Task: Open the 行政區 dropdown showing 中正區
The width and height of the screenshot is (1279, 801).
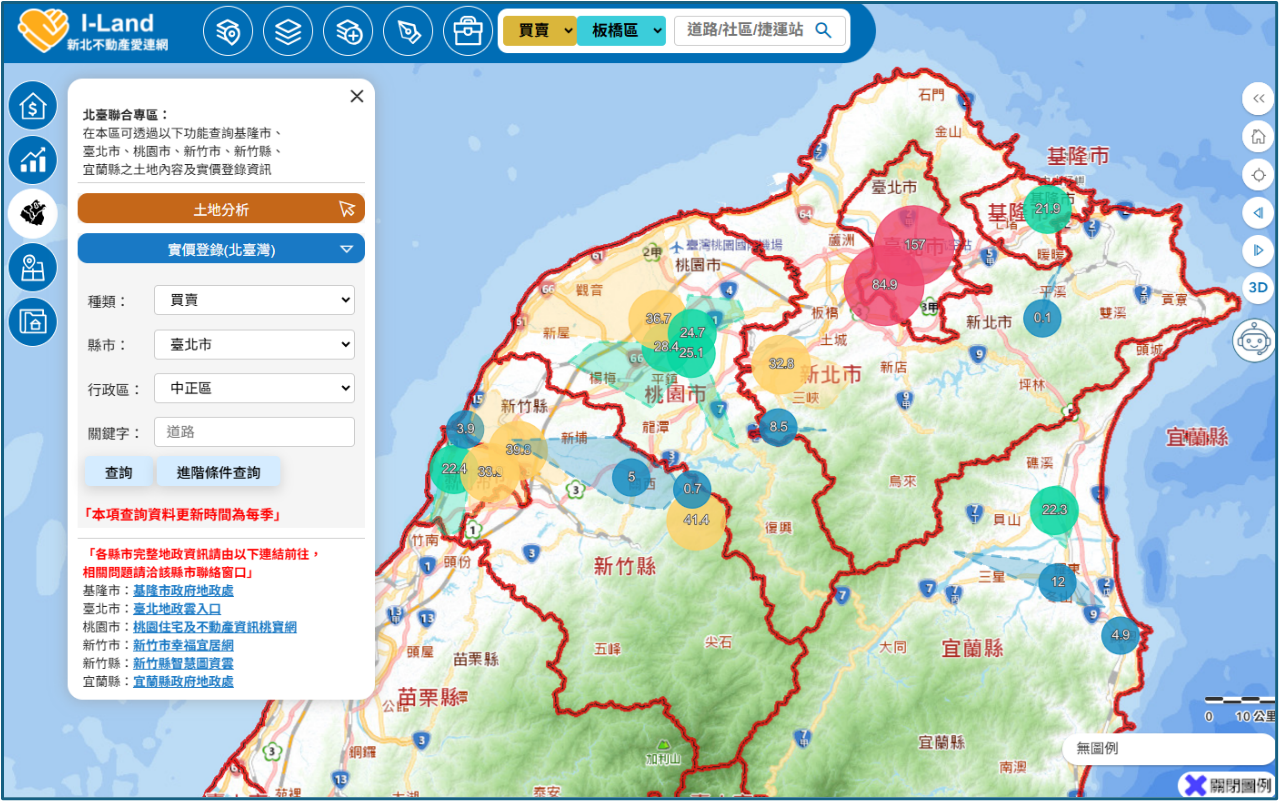Action: [254, 388]
